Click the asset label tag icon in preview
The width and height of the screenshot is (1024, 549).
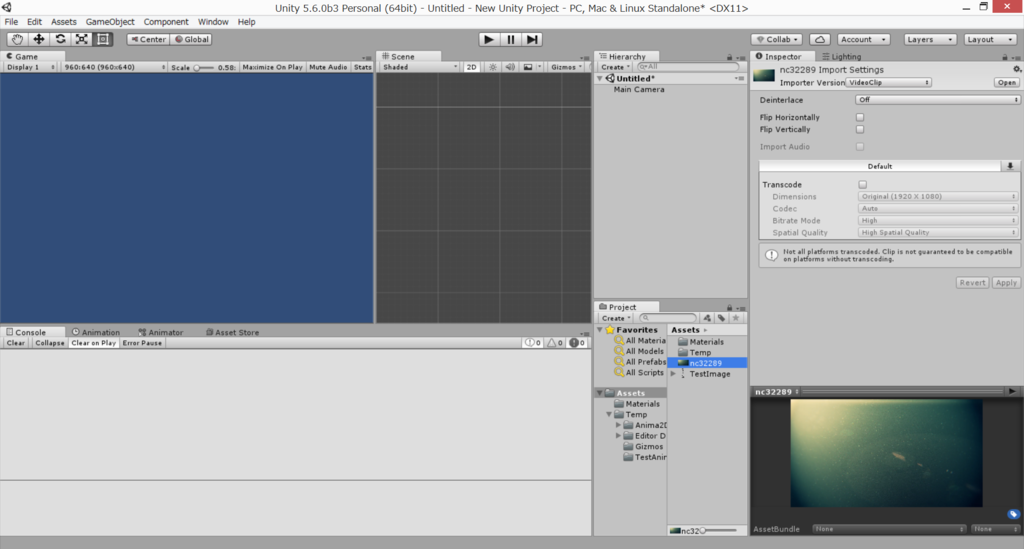1013,514
